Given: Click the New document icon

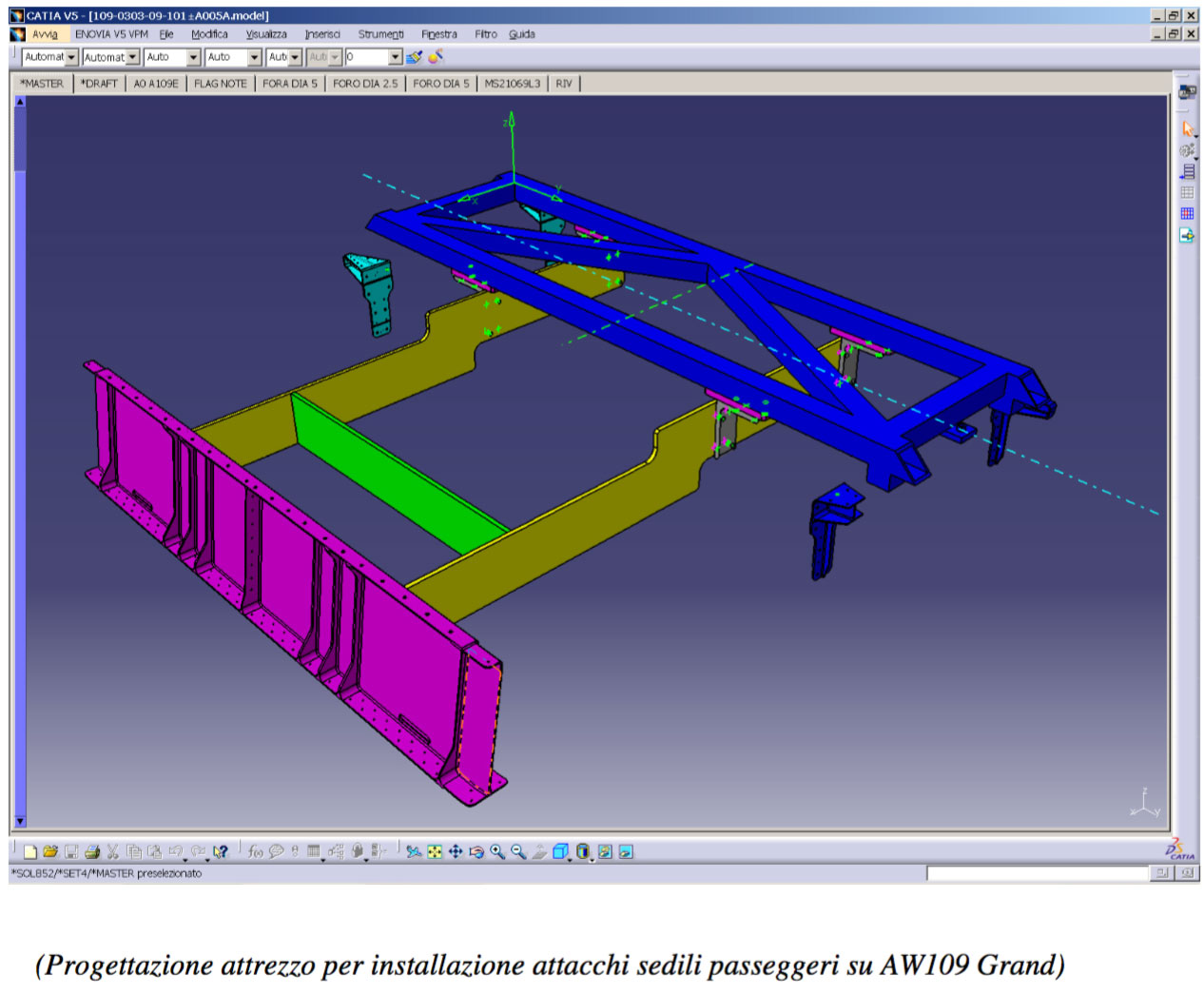Looking at the screenshot, I should click(30, 851).
